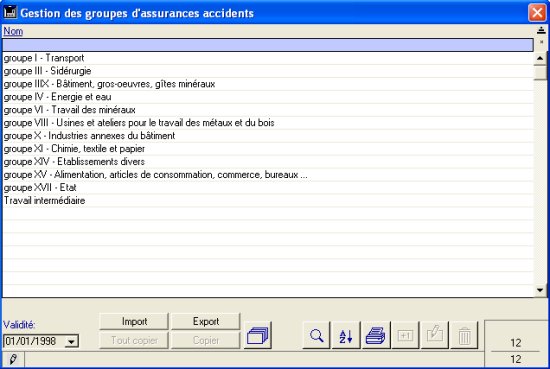Click the edit record pencil-on-page icon
The image size is (550, 369).
click(435, 335)
